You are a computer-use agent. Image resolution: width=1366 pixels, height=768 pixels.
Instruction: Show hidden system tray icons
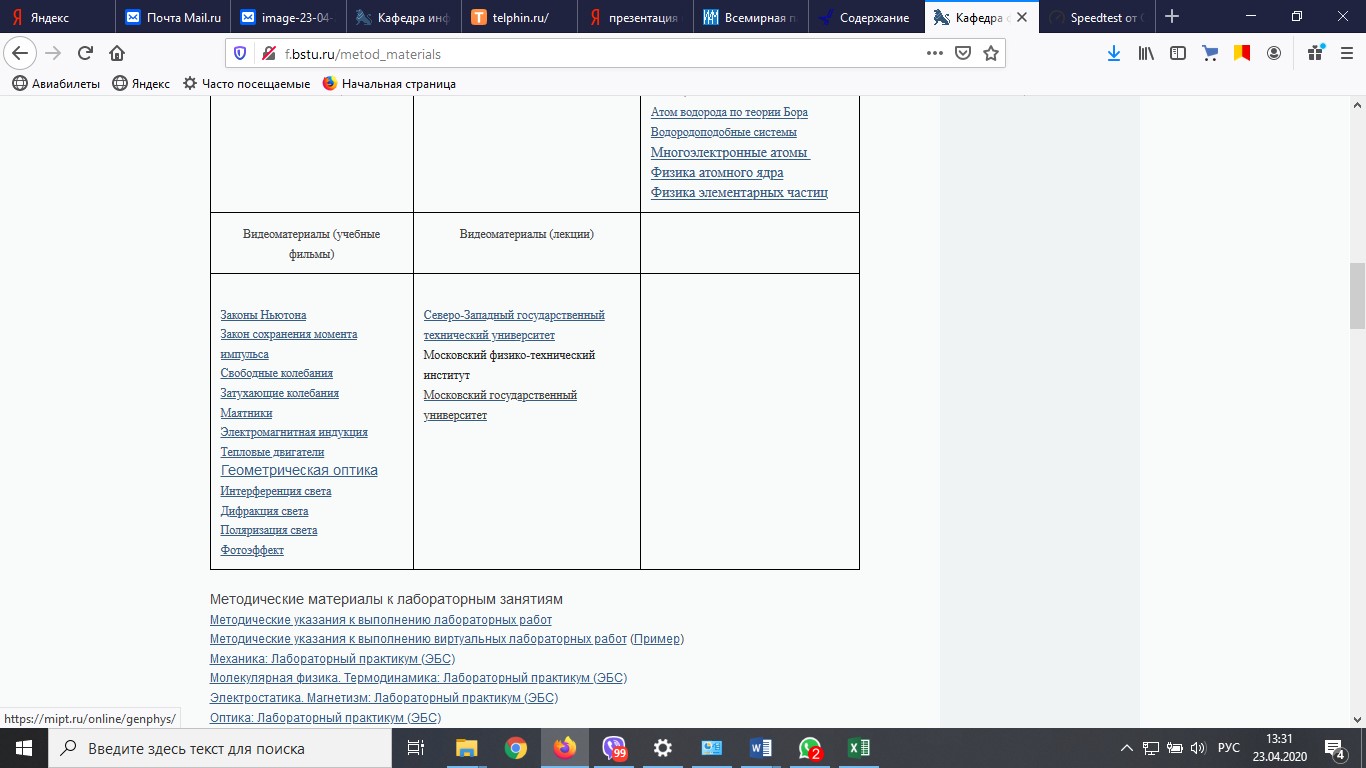tap(1127, 748)
